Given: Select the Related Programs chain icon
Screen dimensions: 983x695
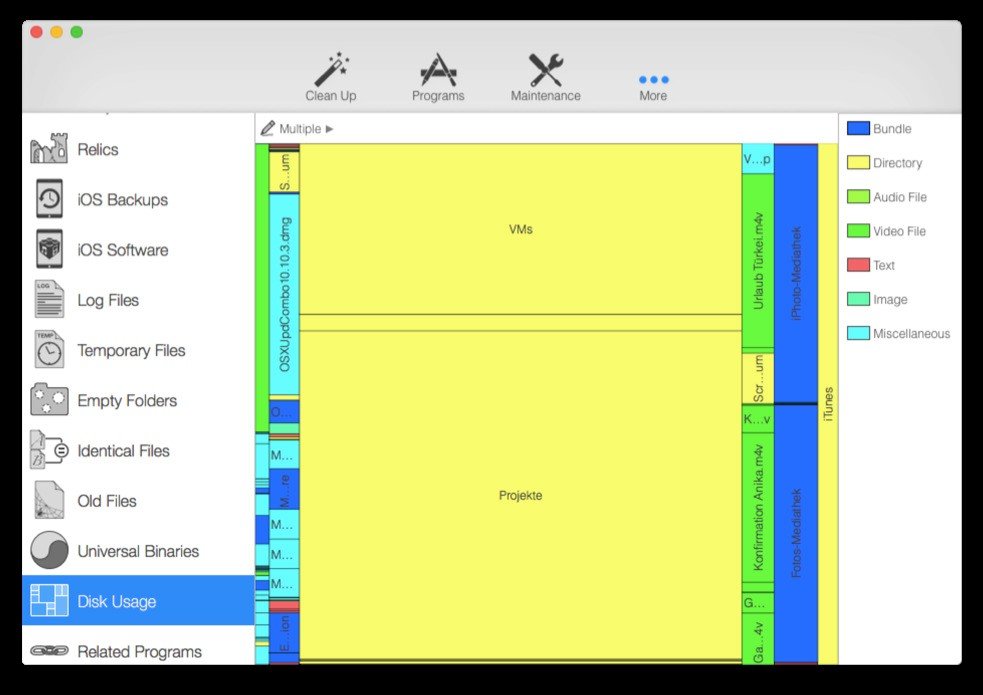Looking at the screenshot, I should pos(49,651).
